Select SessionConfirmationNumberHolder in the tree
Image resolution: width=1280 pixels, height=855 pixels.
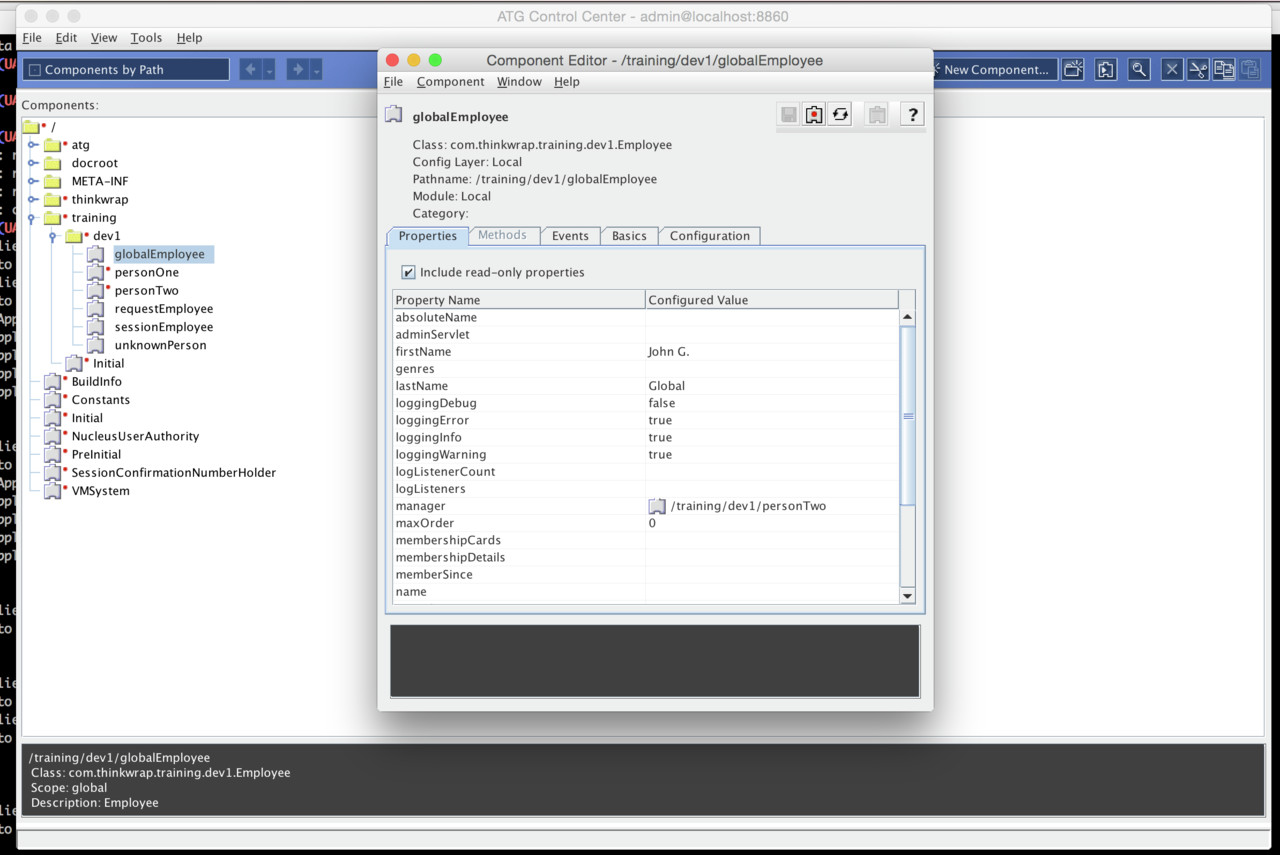[x=173, y=472]
